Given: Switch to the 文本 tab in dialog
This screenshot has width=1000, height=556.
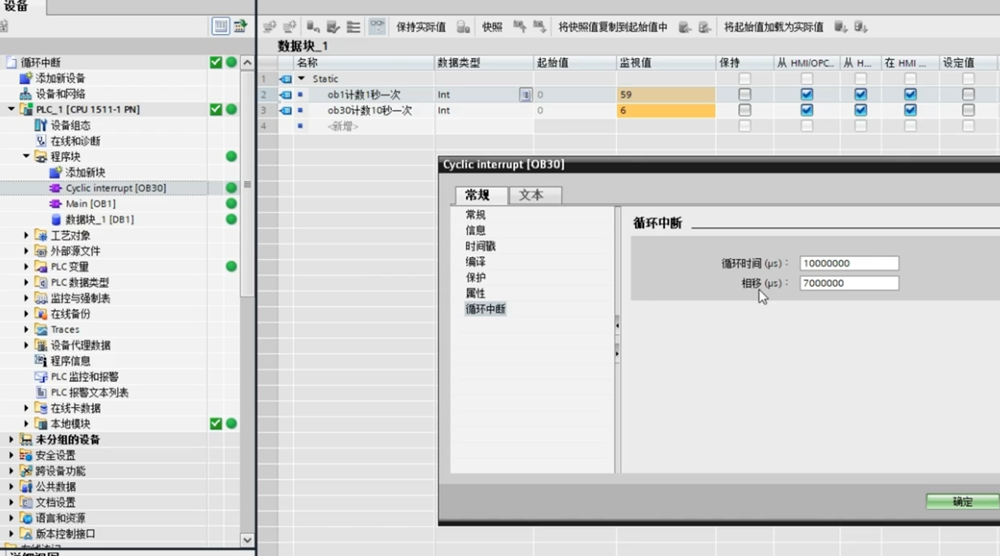Looking at the screenshot, I should [531, 195].
